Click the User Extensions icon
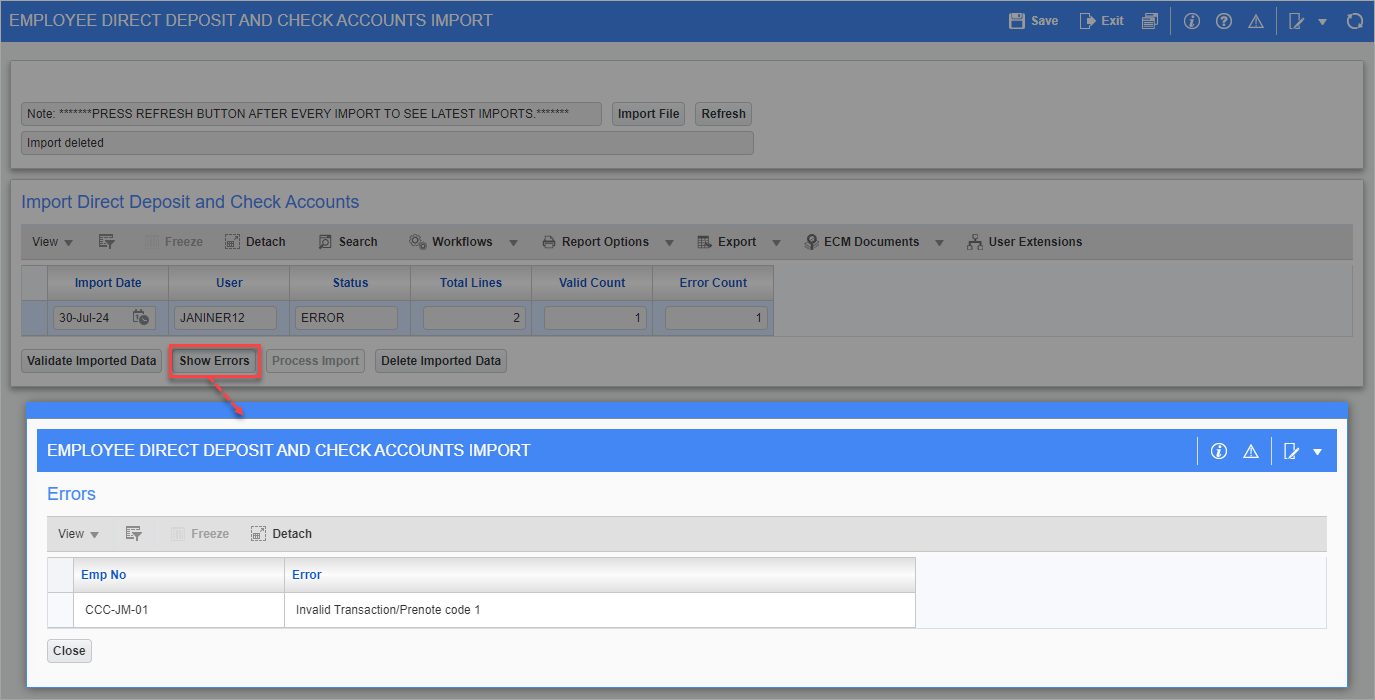Viewport: 1375px width, 700px height. (975, 241)
